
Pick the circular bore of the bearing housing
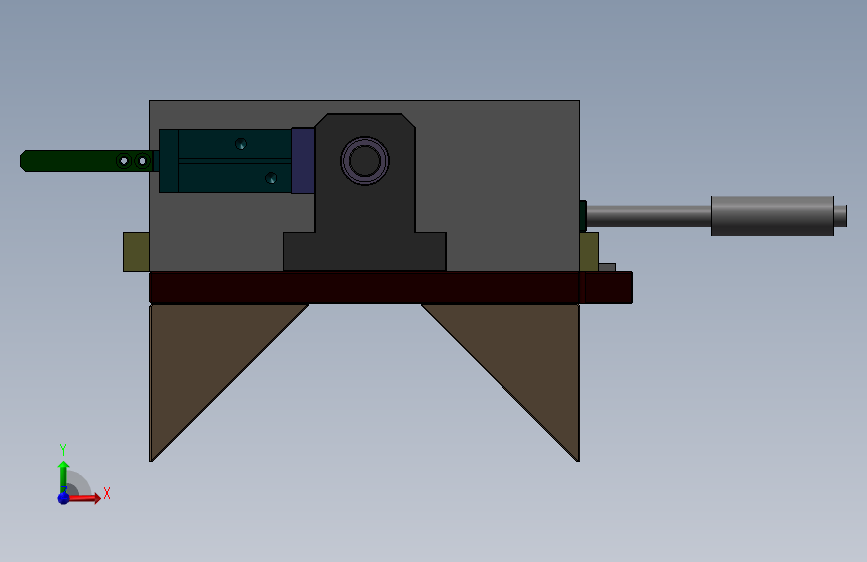(x=365, y=161)
